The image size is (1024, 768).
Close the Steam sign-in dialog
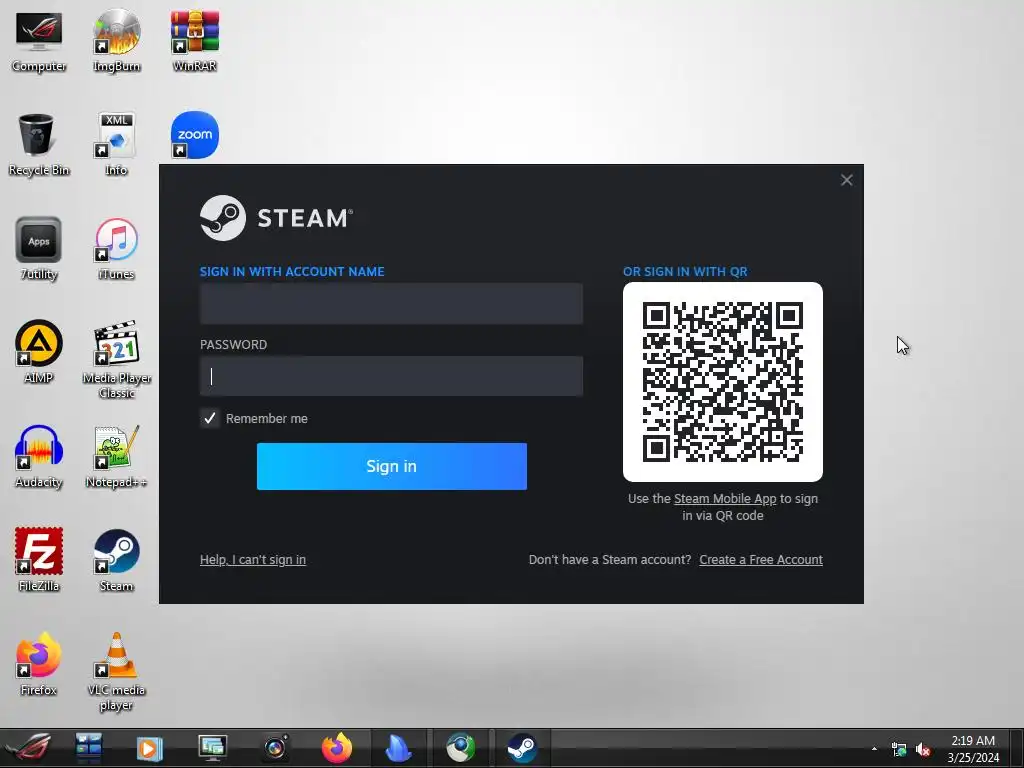pos(846,180)
